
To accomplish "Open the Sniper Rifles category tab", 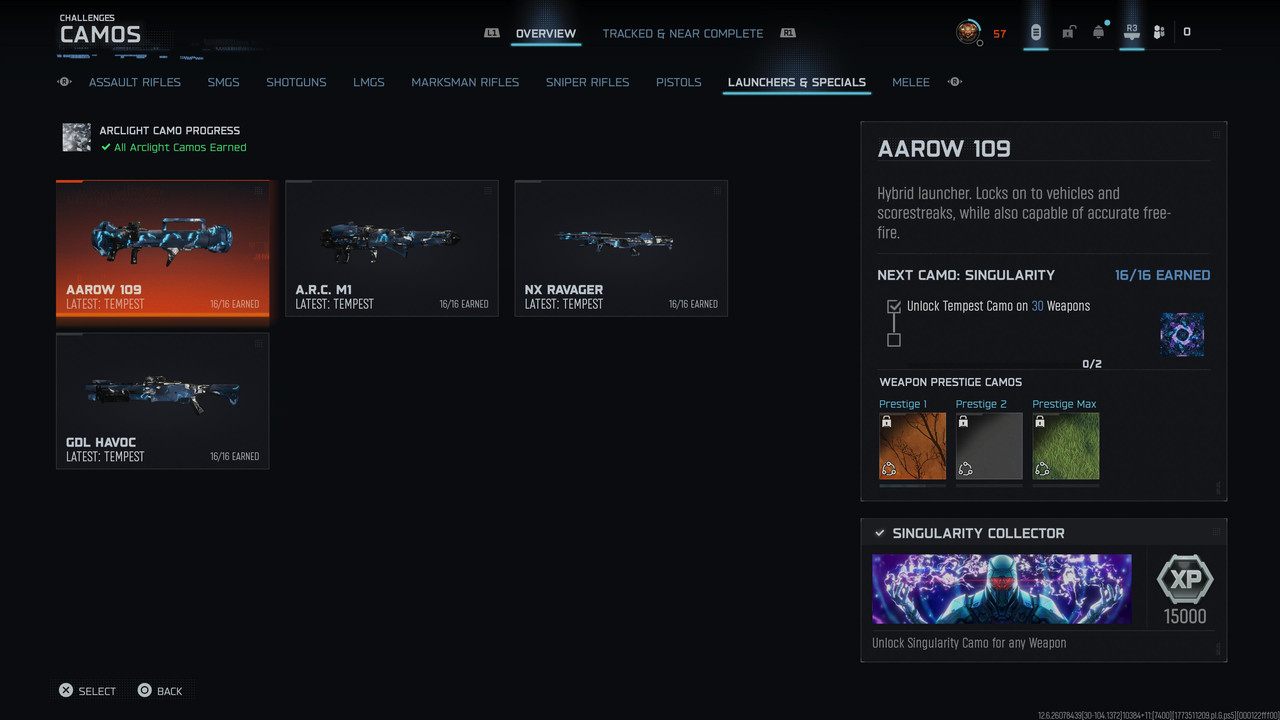I will click(x=588, y=82).
